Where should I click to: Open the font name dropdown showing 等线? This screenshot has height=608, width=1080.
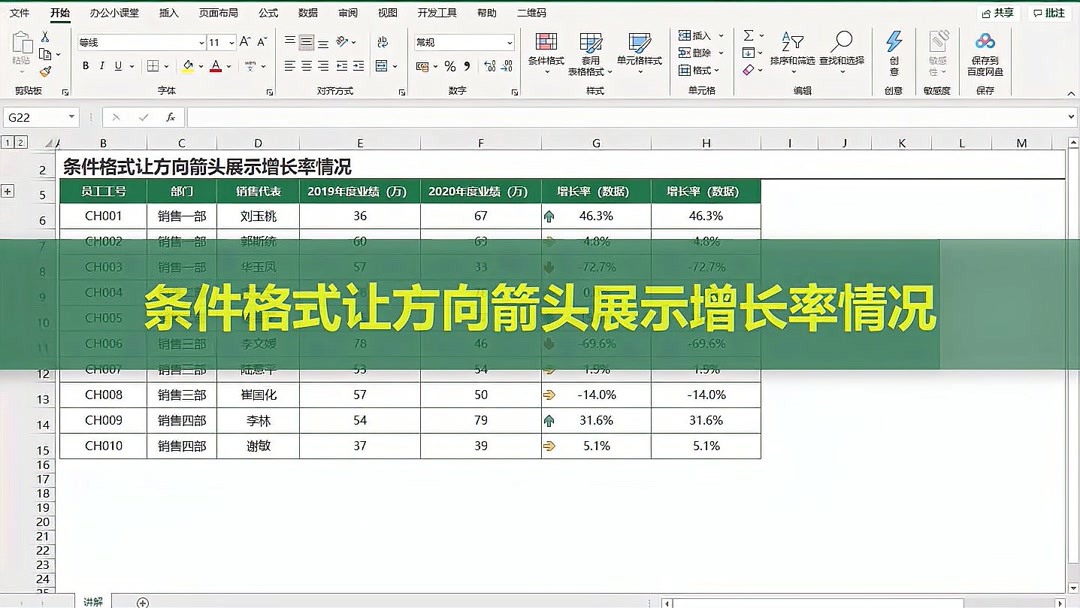pyautogui.click(x=201, y=41)
